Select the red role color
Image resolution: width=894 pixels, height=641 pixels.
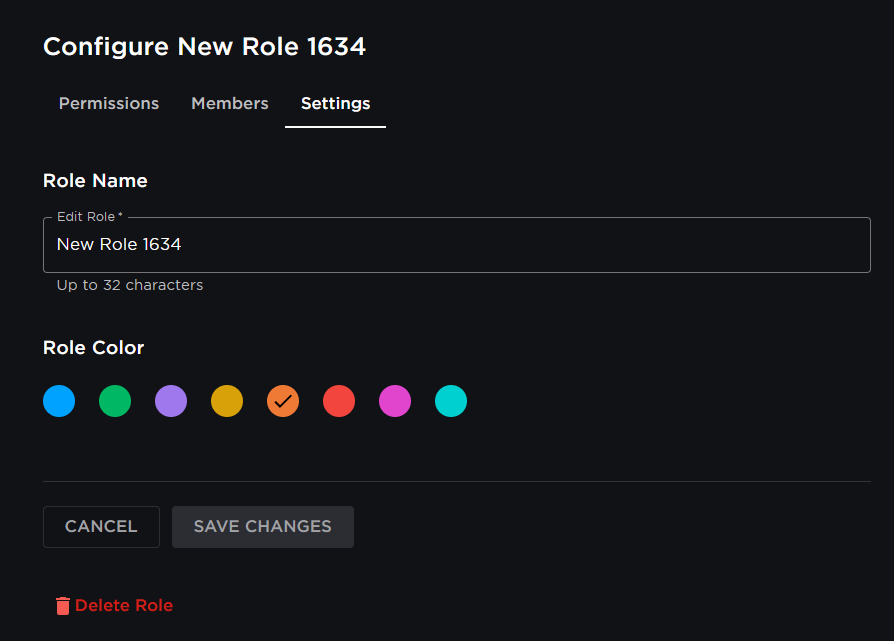point(339,401)
